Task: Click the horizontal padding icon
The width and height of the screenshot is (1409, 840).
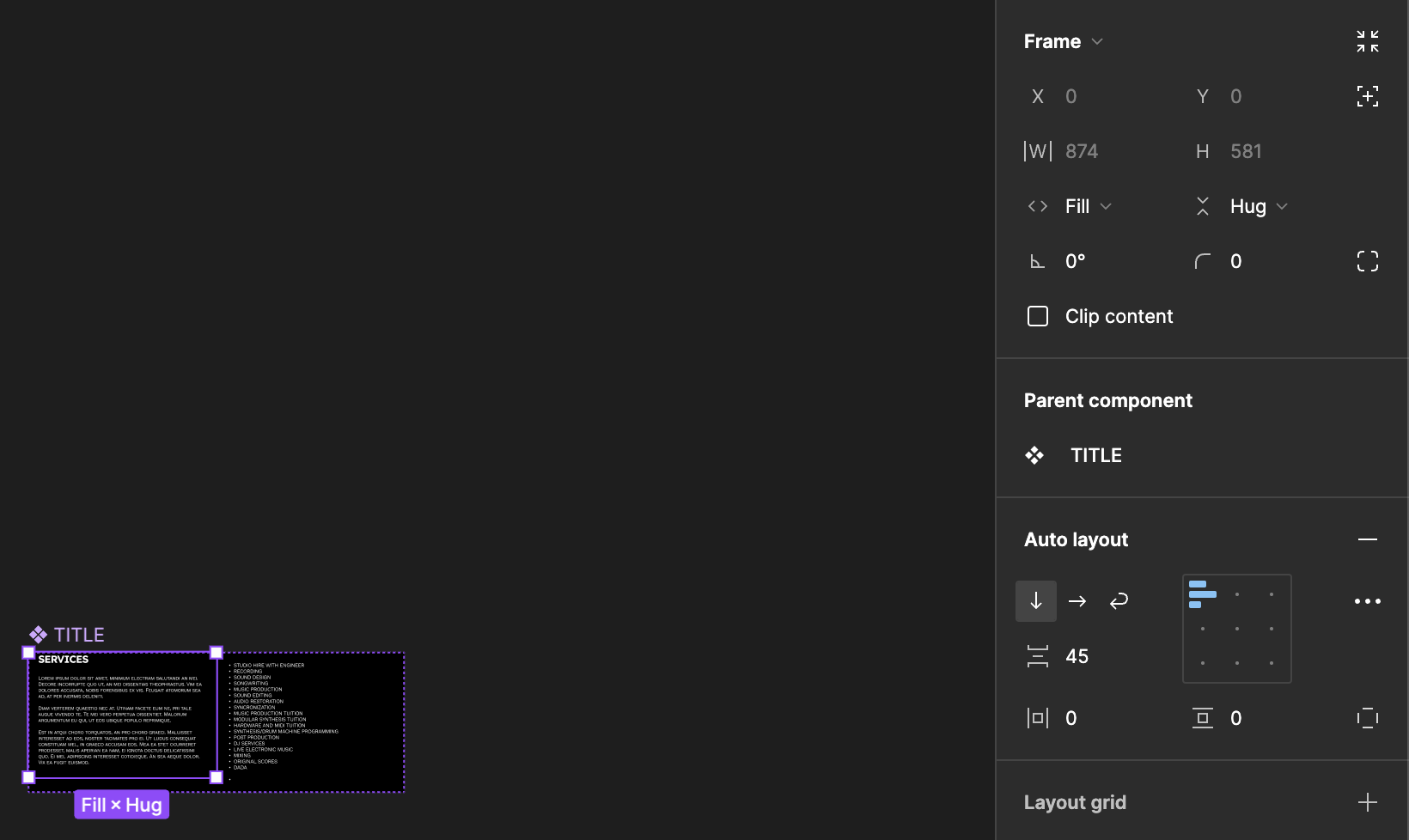Action: point(1038,718)
